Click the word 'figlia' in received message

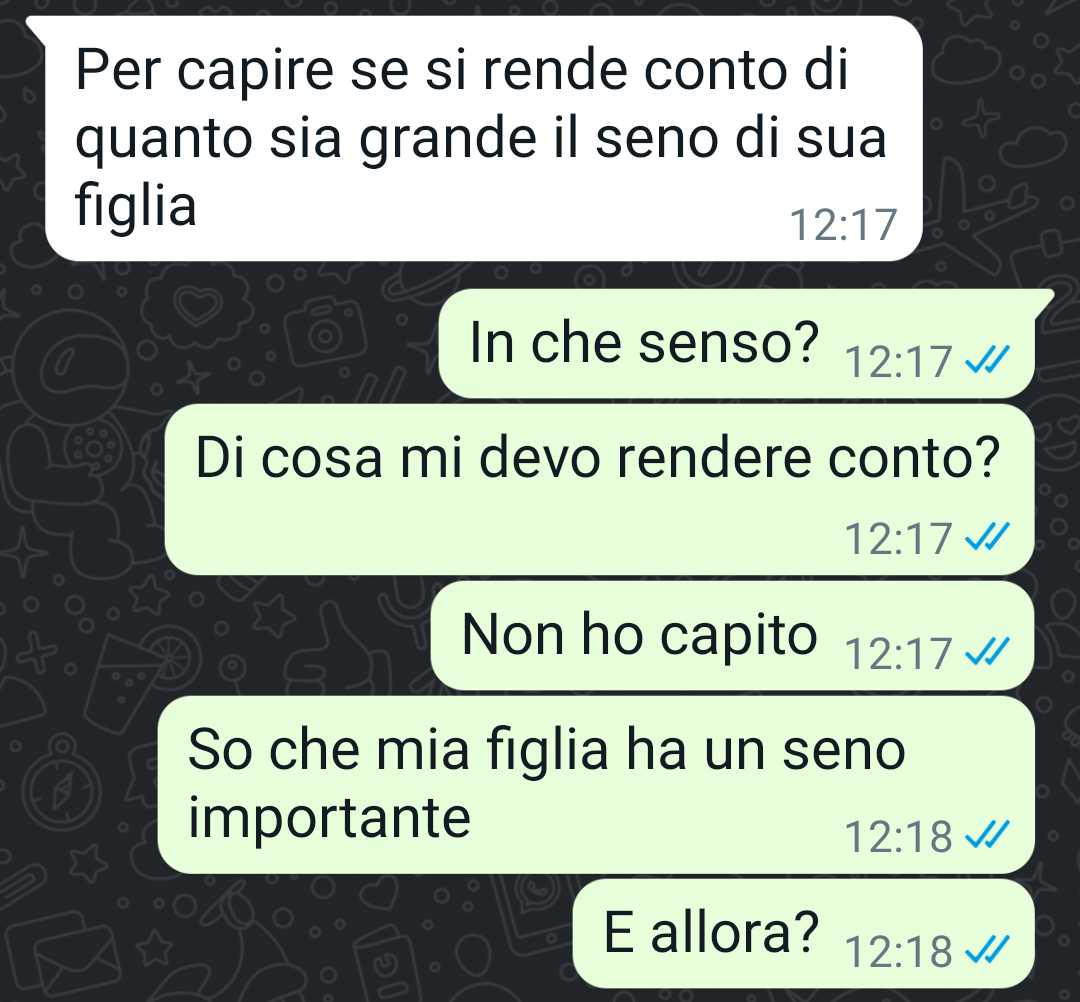[x=136, y=207]
